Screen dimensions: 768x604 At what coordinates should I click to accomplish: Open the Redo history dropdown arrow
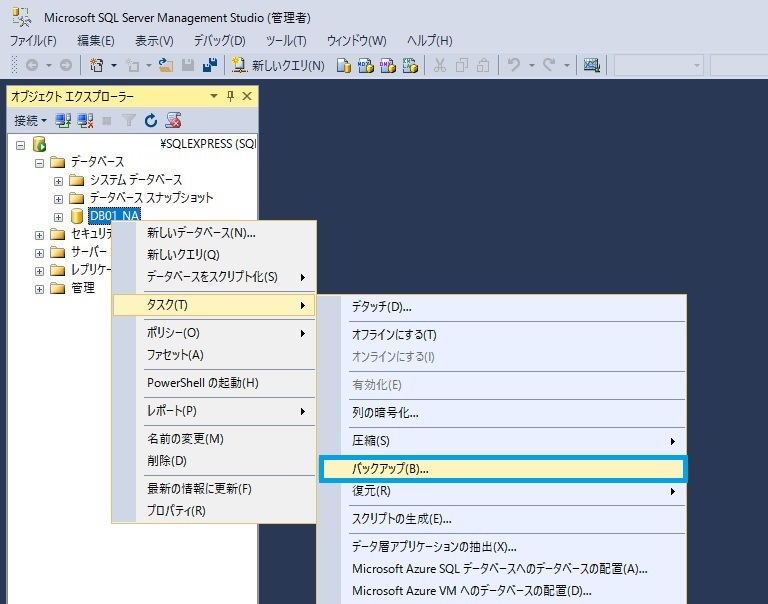567,65
